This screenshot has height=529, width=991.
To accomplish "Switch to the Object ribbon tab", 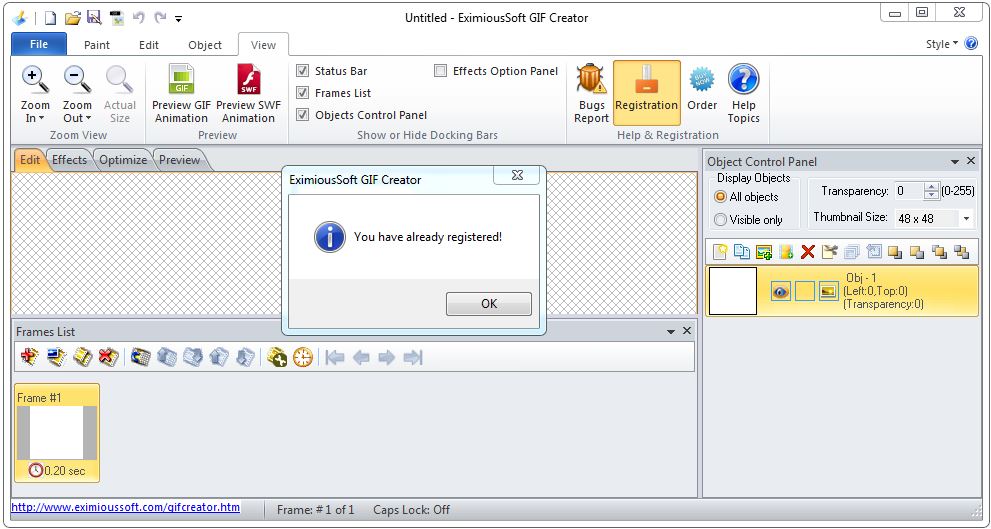I will click(x=205, y=45).
